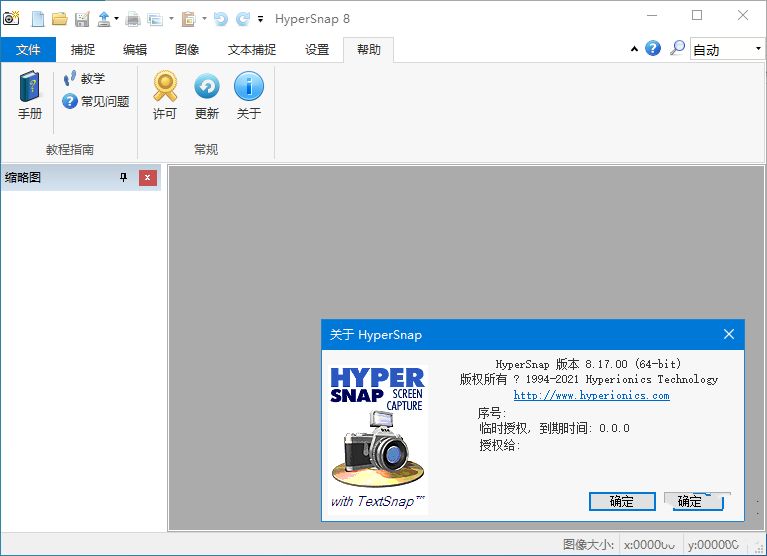
Task: Open the 文件 file menu
Action: (28, 50)
